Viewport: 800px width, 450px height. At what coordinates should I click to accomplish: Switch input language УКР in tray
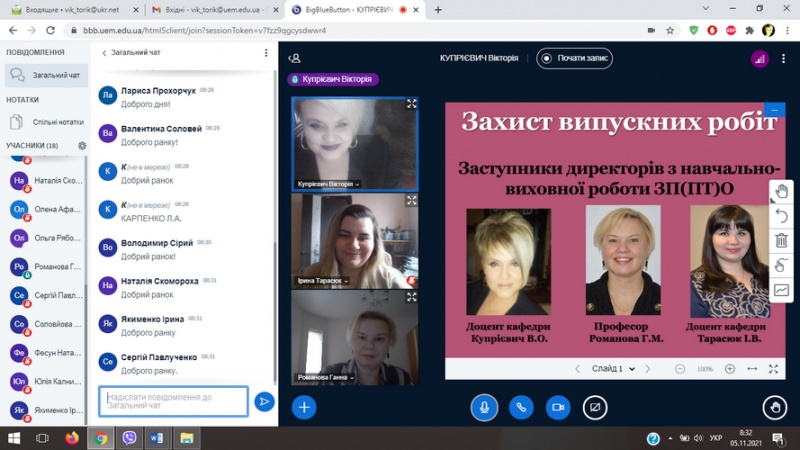click(715, 438)
